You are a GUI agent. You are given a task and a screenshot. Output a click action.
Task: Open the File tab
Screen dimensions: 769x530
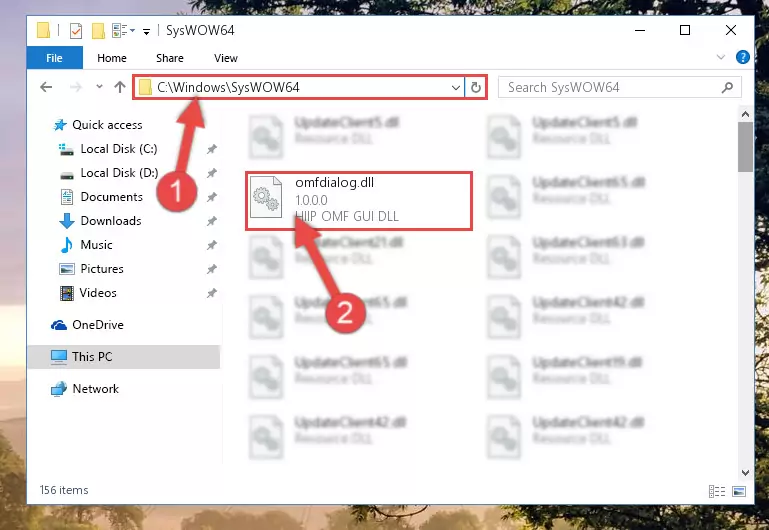coord(54,58)
